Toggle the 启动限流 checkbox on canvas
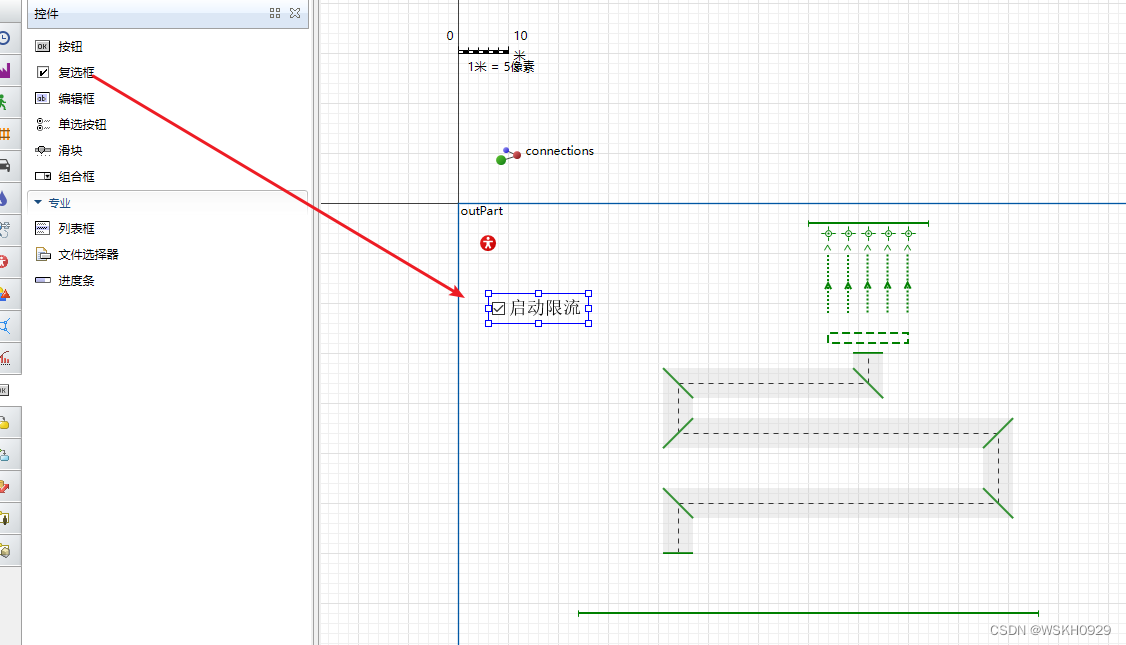The height and width of the screenshot is (645, 1126). point(499,309)
